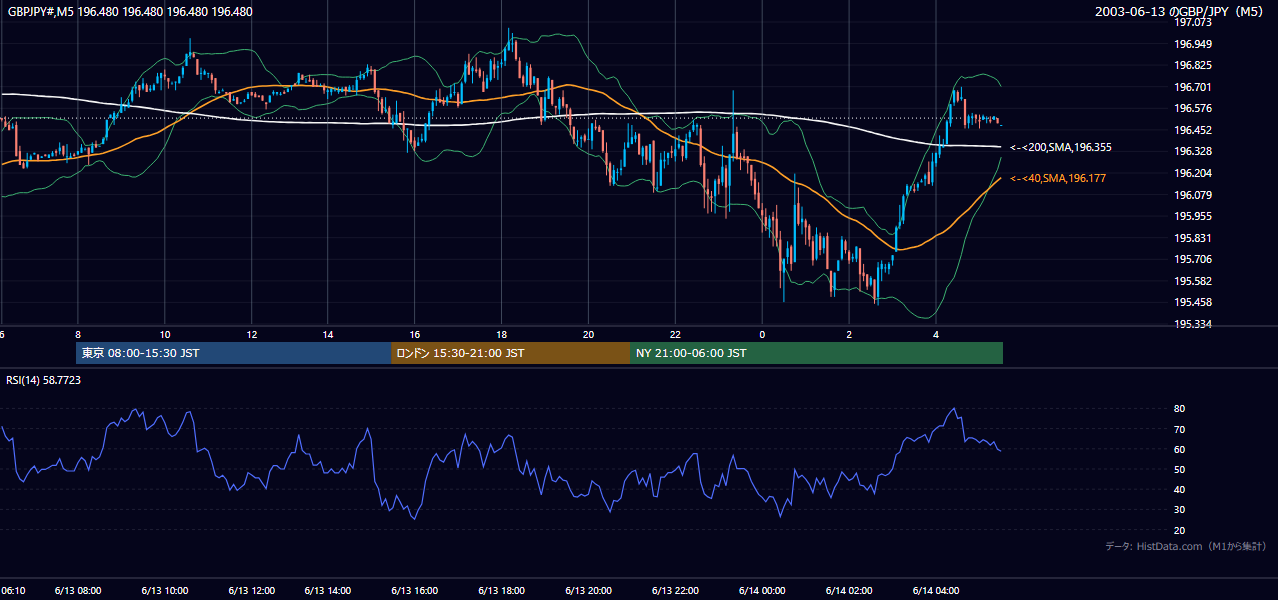Image resolution: width=1278 pixels, height=600 pixels.
Task: Click the HistData.com data source credit
Action: pyautogui.click(x=1185, y=546)
